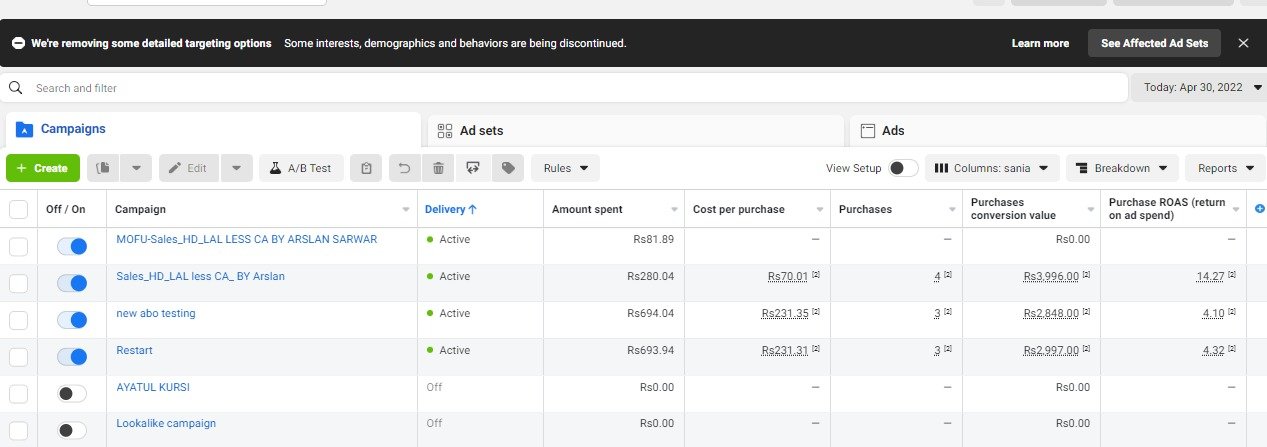Check the box for 'new abo testing'
Viewport: 1267px width, 447px height.
click(x=18, y=320)
